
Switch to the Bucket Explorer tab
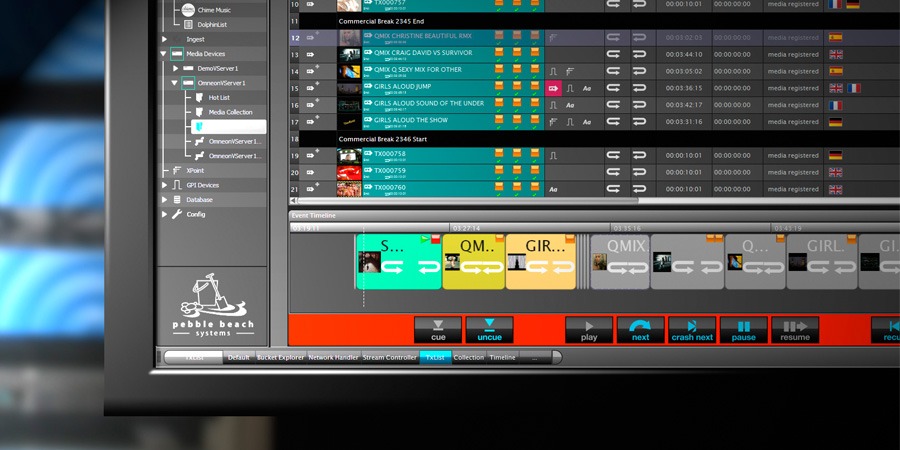click(x=281, y=358)
